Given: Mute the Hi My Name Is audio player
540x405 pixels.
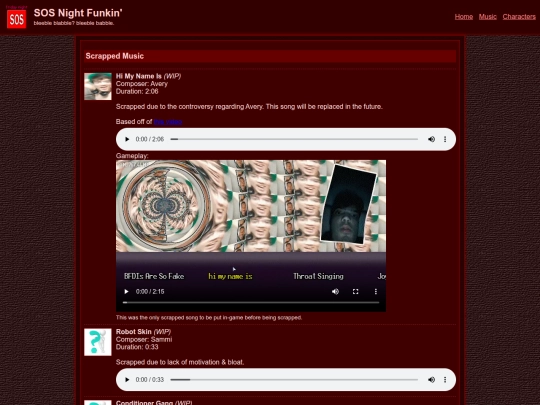Looking at the screenshot, I should [431, 139].
